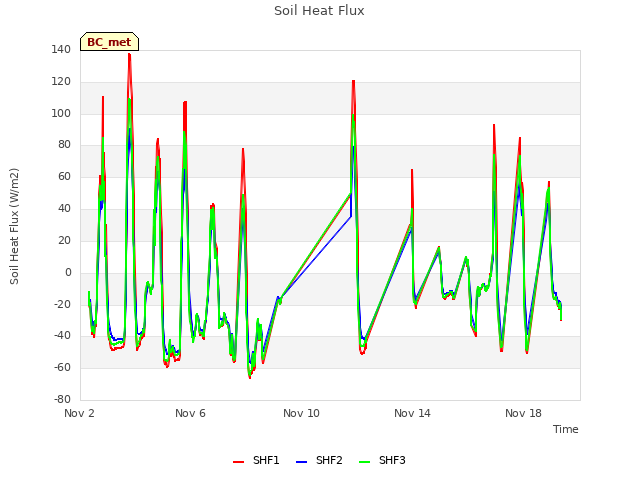The height and width of the screenshot is (480, 640).
Task: Click the Nov 14 x-axis tick label
Action: point(412,413)
